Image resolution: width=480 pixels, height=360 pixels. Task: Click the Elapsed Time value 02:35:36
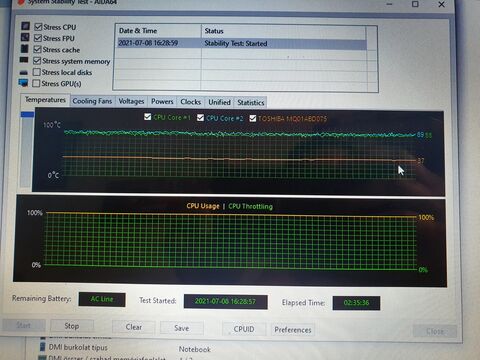[x=356, y=303]
